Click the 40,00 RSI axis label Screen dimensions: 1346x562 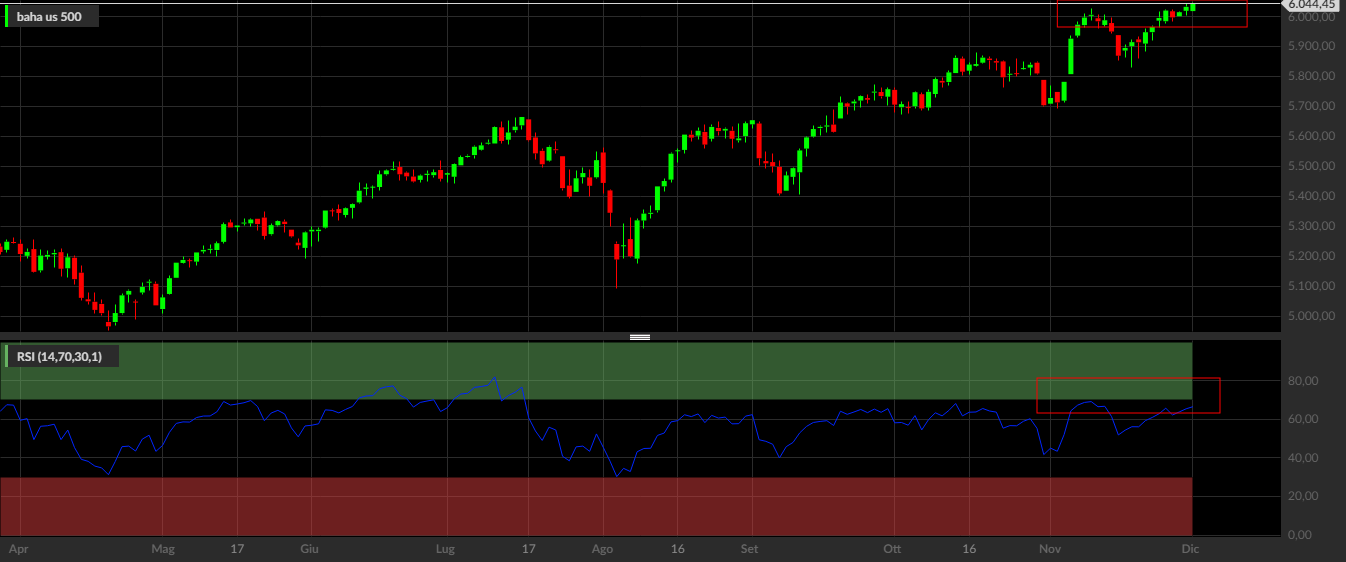point(1302,458)
